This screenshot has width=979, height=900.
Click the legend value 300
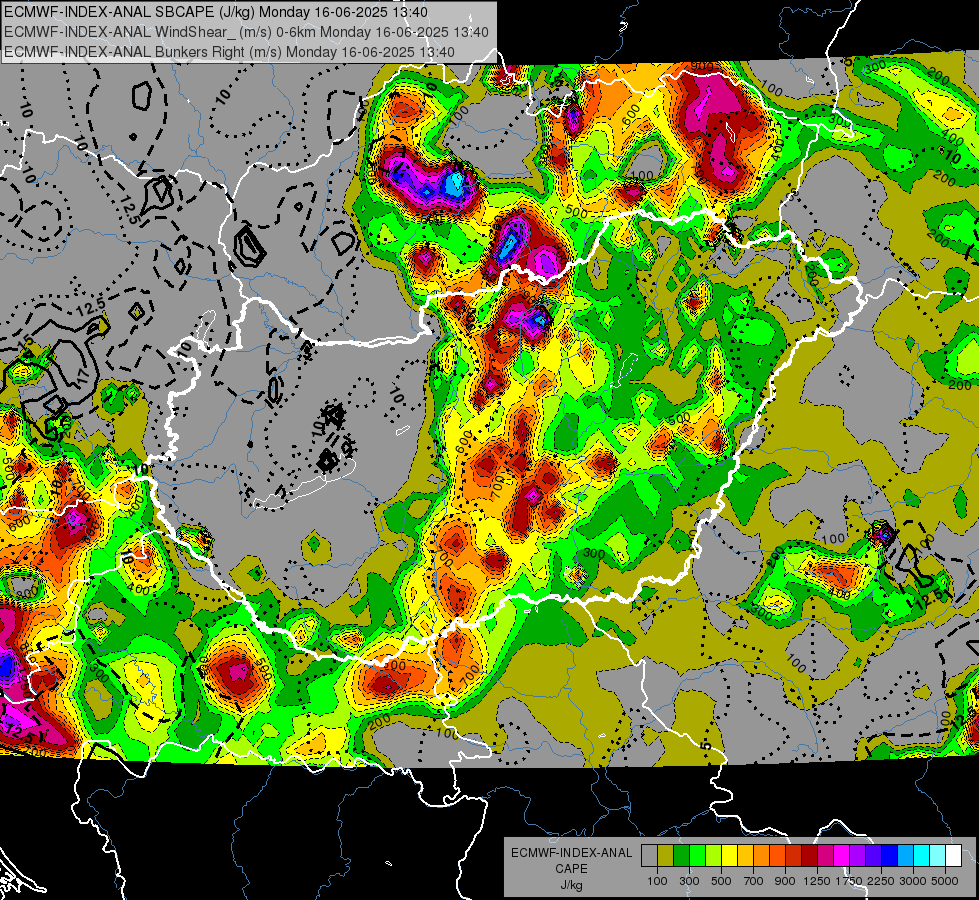(x=689, y=881)
